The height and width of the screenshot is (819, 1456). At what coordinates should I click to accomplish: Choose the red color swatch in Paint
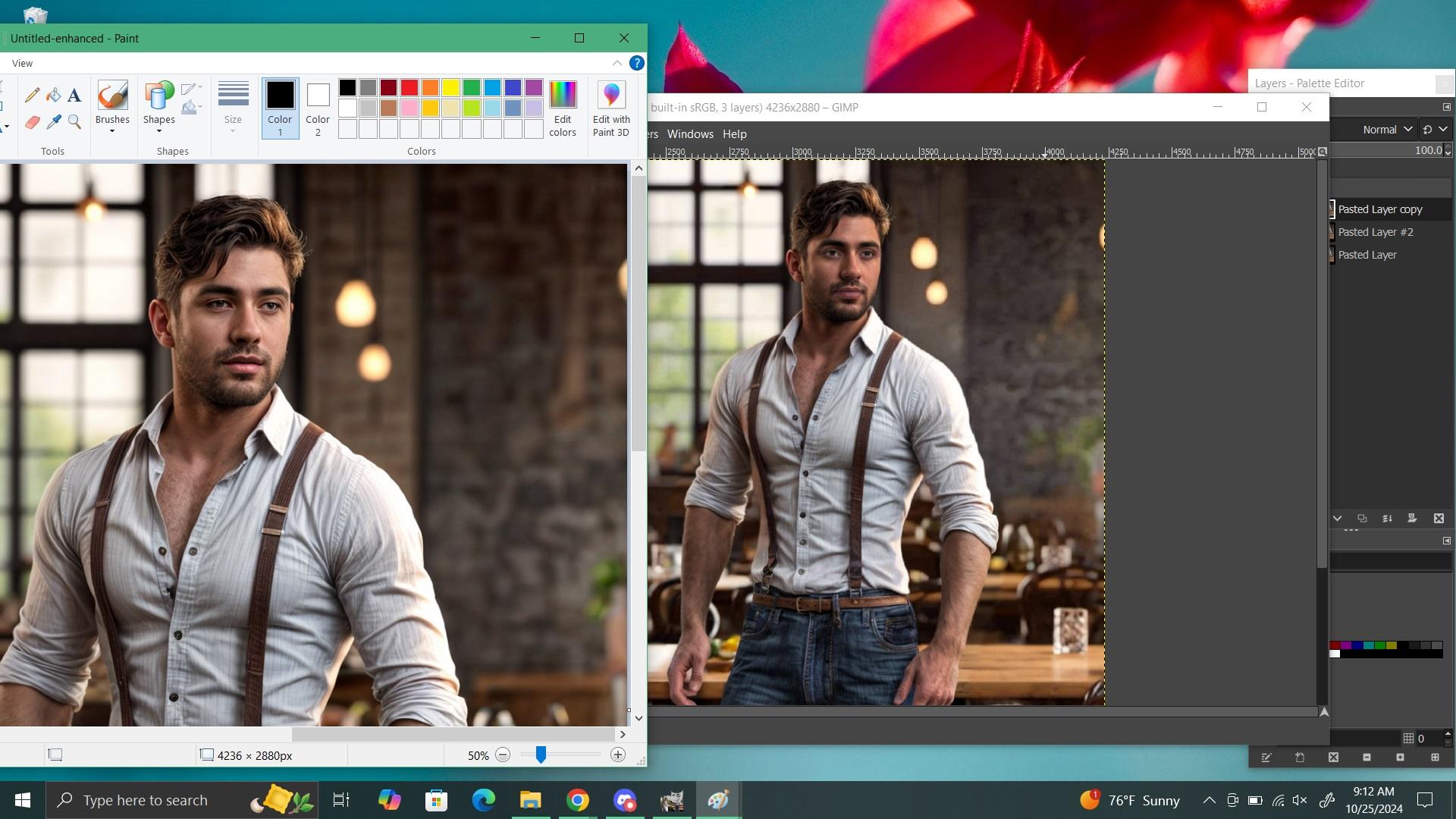[409, 88]
